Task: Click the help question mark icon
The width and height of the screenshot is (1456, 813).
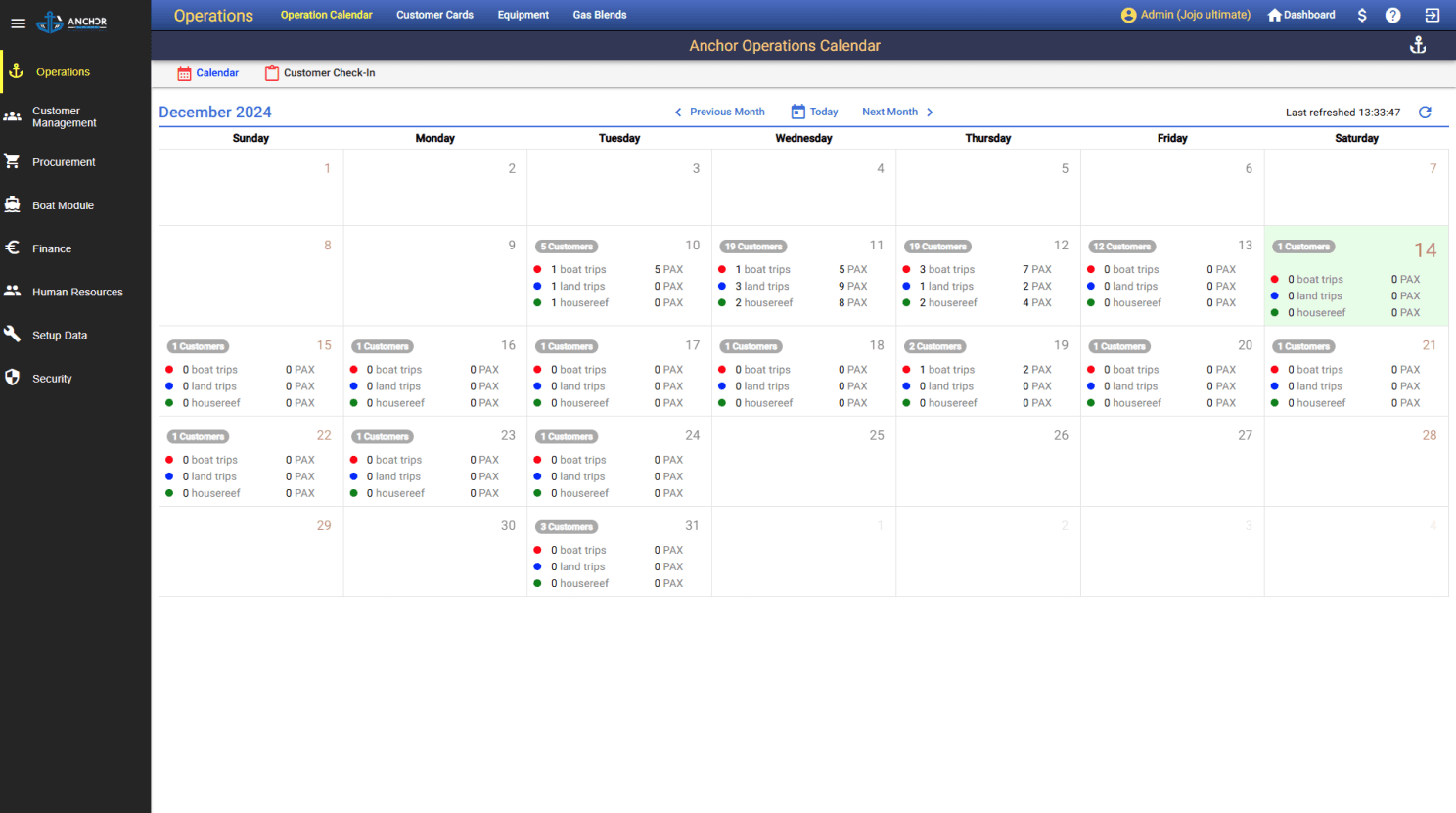Action: pyautogui.click(x=1392, y=15)
